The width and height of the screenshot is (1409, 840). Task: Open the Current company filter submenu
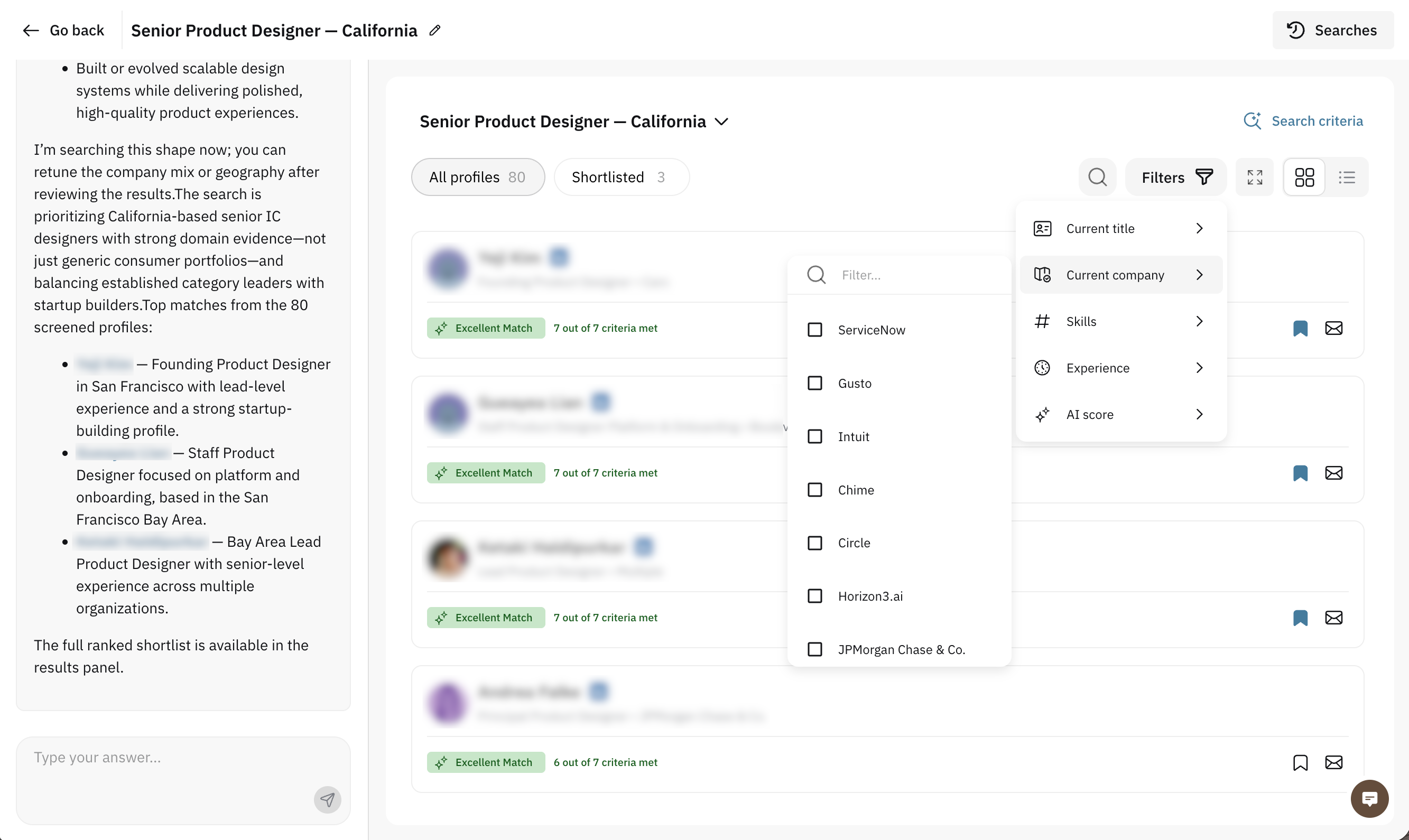click(1121, 275)
